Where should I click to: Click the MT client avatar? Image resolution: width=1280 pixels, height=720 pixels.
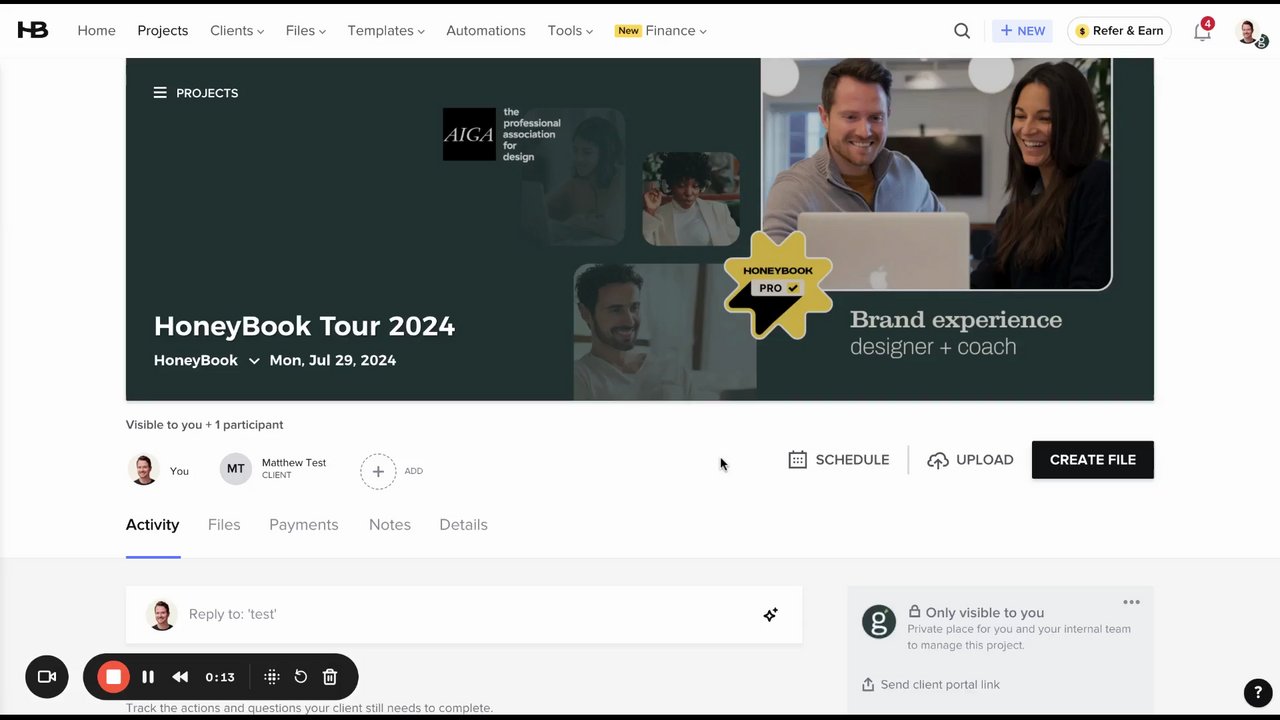[x=236, y=468]
